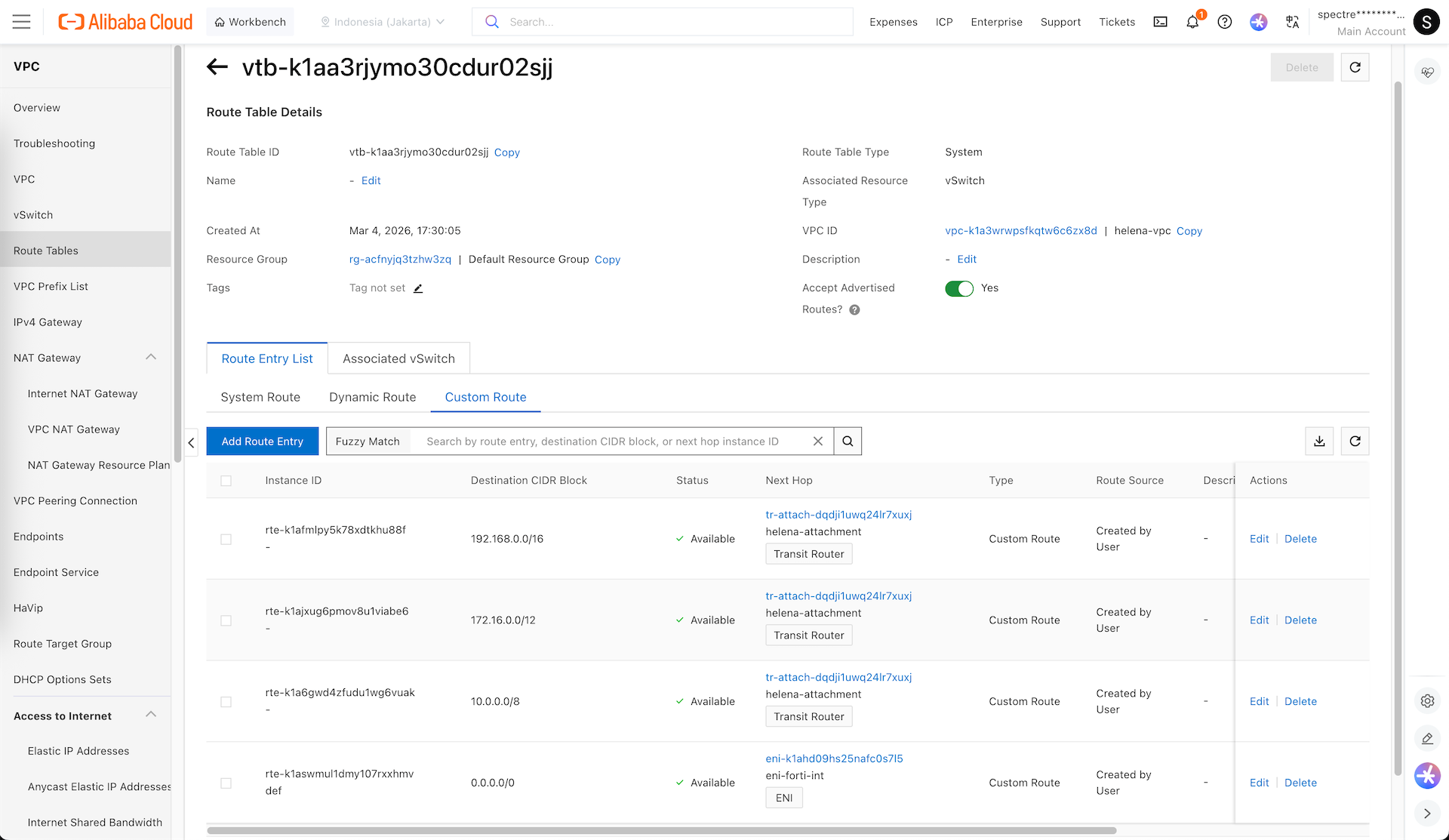Collapse the NAT Gateway sidebar section

151,358
